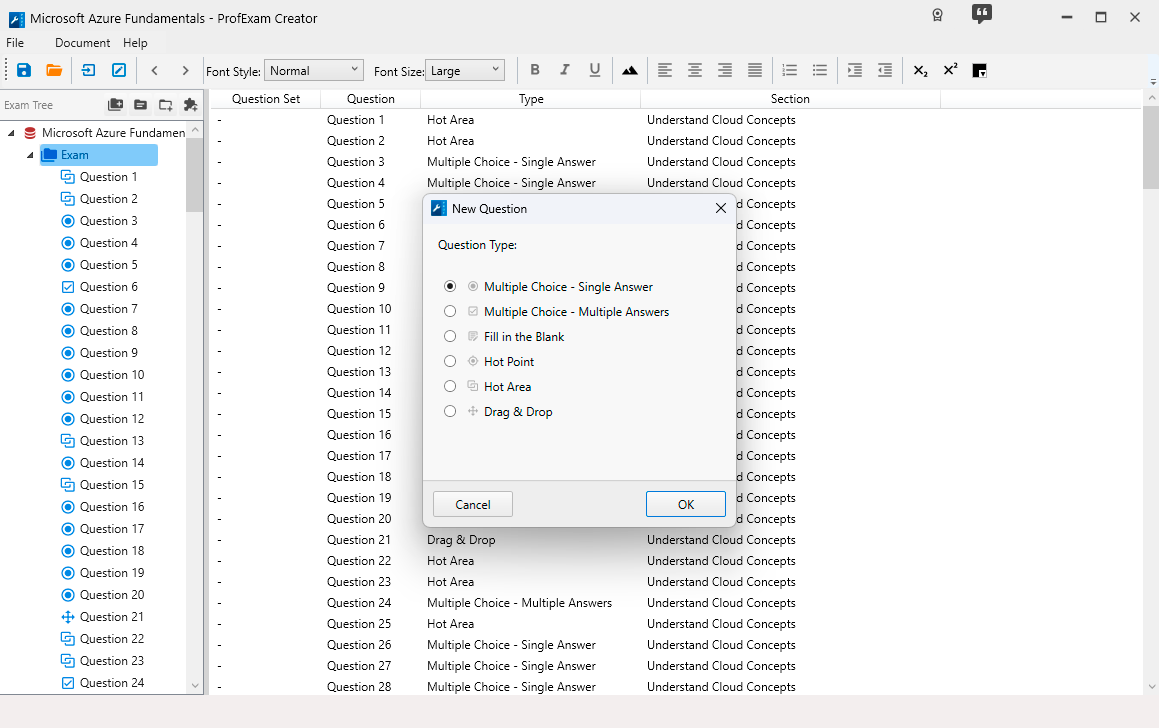Select Exam folder in tree
Viewport: 1159px width, 728px height.
click(x=98, y=155)
